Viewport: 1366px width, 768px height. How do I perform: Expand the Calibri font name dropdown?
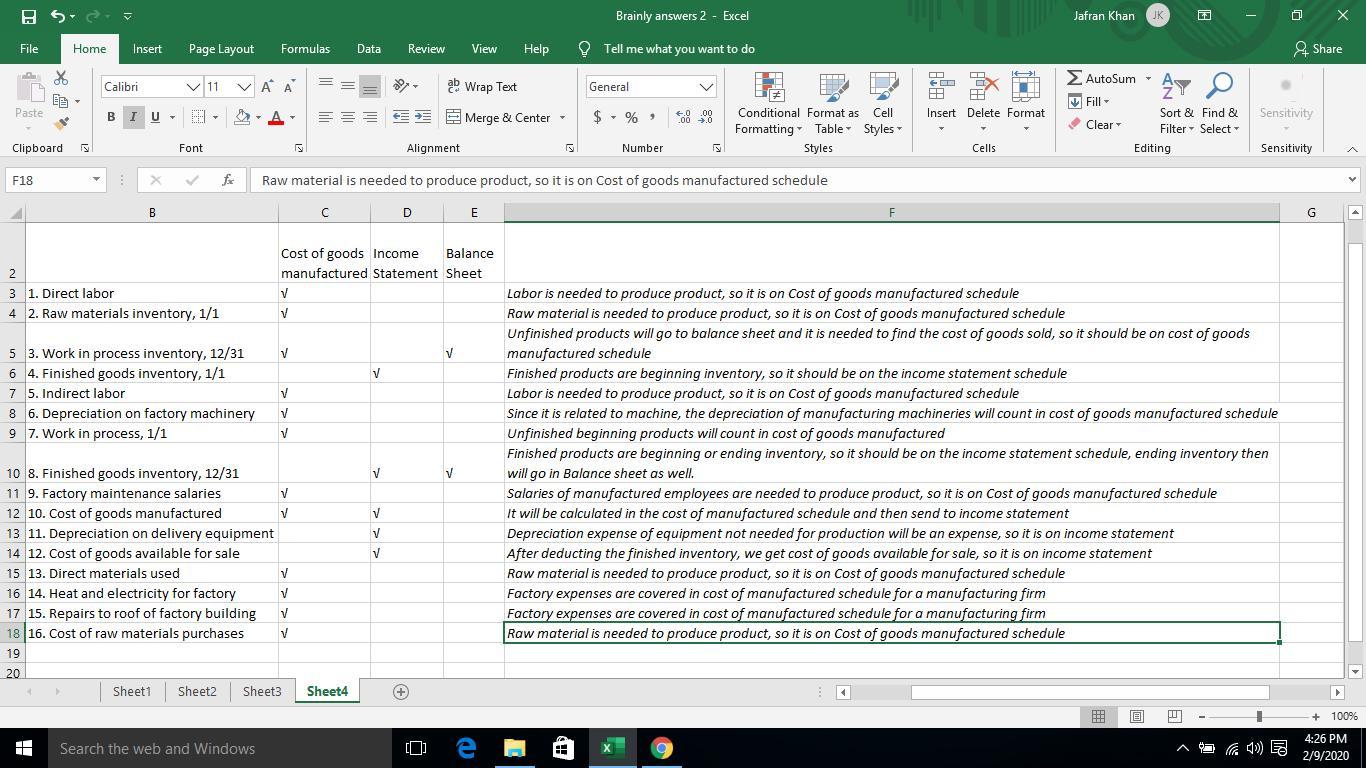coord(193,87)
